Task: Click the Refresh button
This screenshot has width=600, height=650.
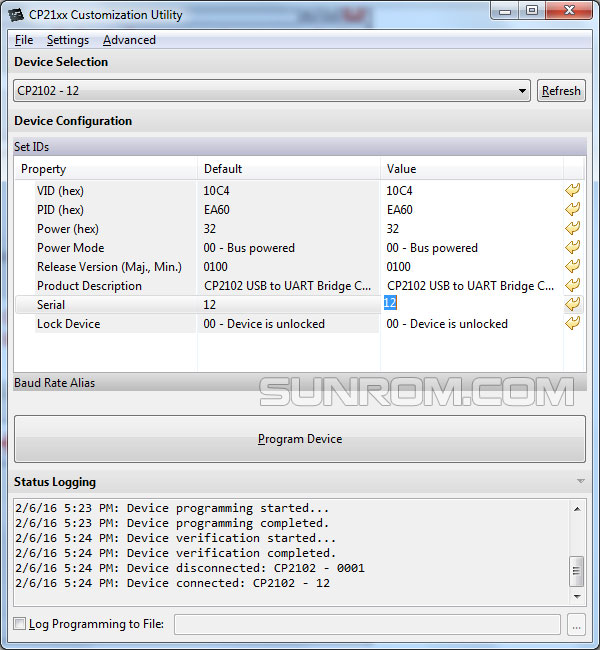Action: [561, 91]
